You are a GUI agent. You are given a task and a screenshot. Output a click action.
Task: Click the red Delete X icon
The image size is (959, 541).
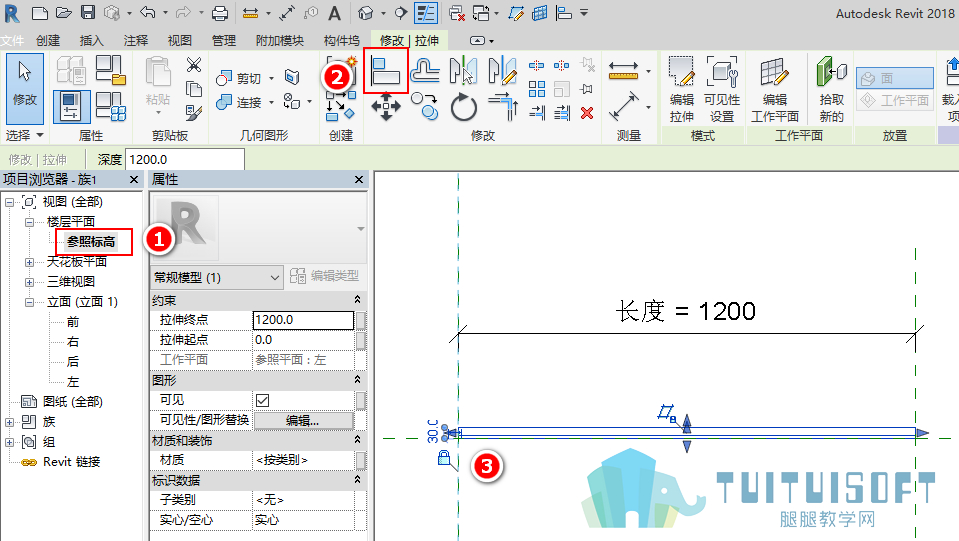587,112
